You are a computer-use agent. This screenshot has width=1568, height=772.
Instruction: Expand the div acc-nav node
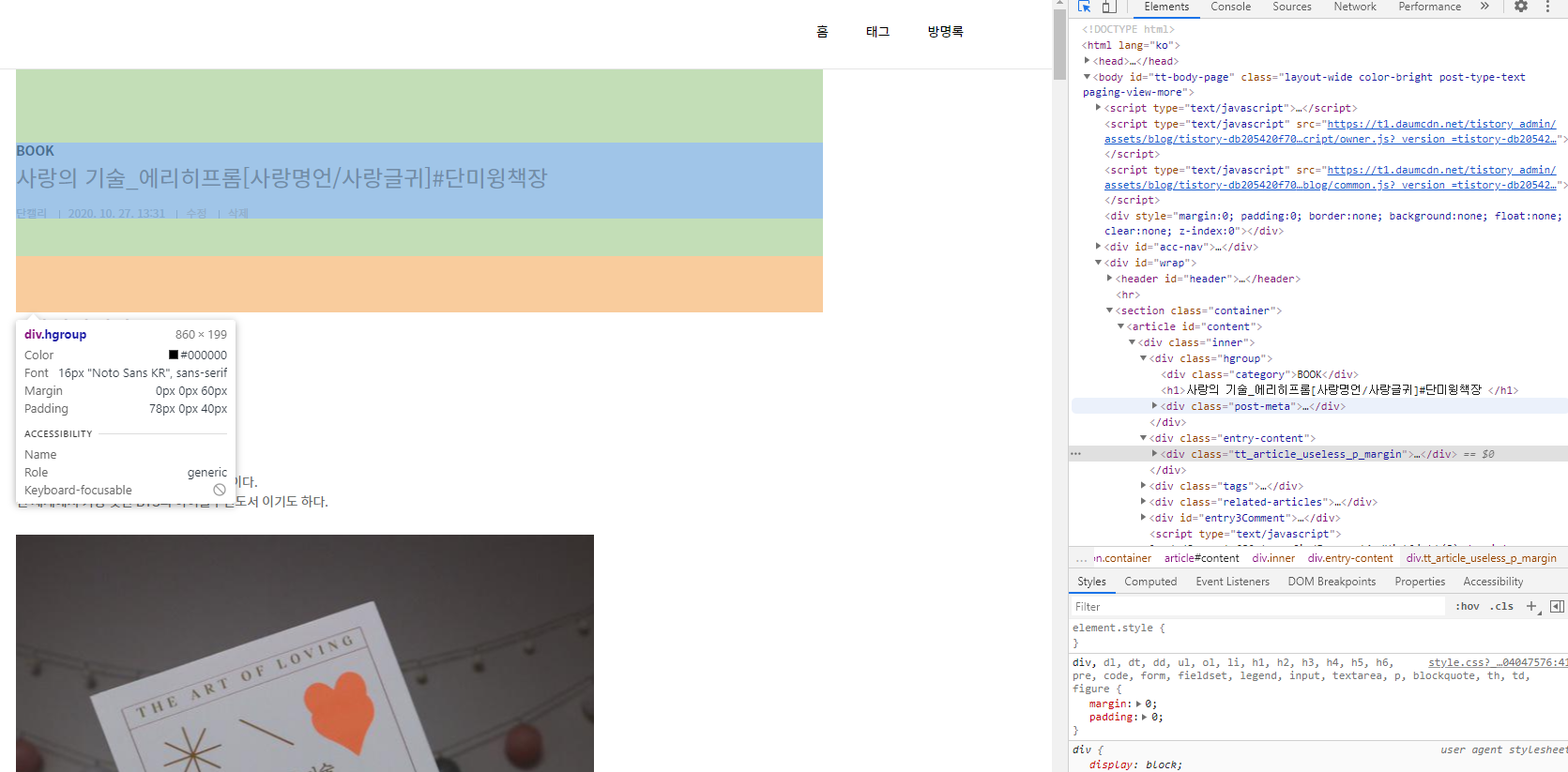tap(1099, 247)
